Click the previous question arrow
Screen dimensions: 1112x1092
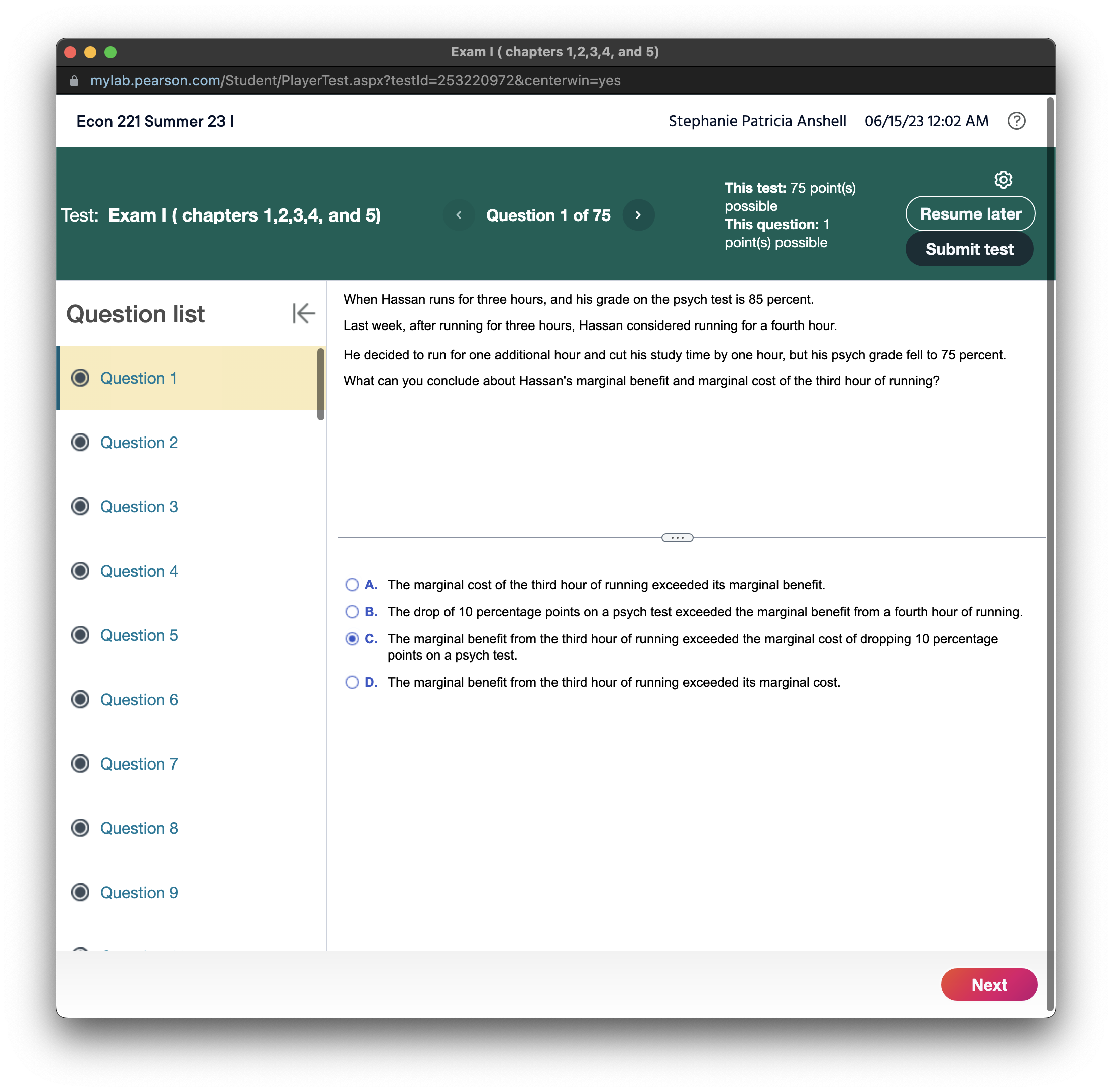[459, 215]
